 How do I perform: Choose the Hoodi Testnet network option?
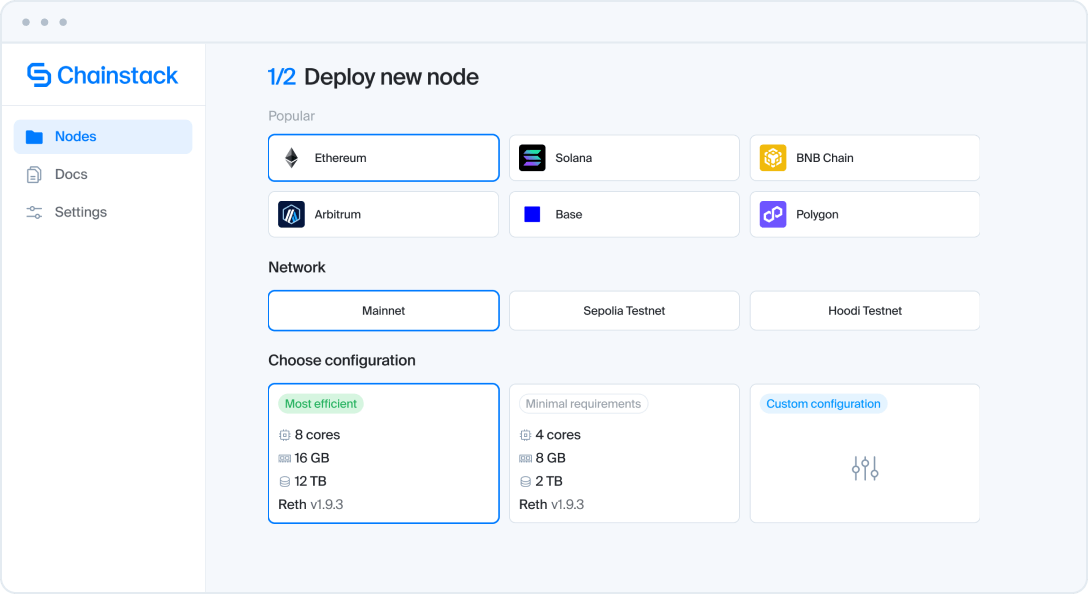(x=865, y=311)
